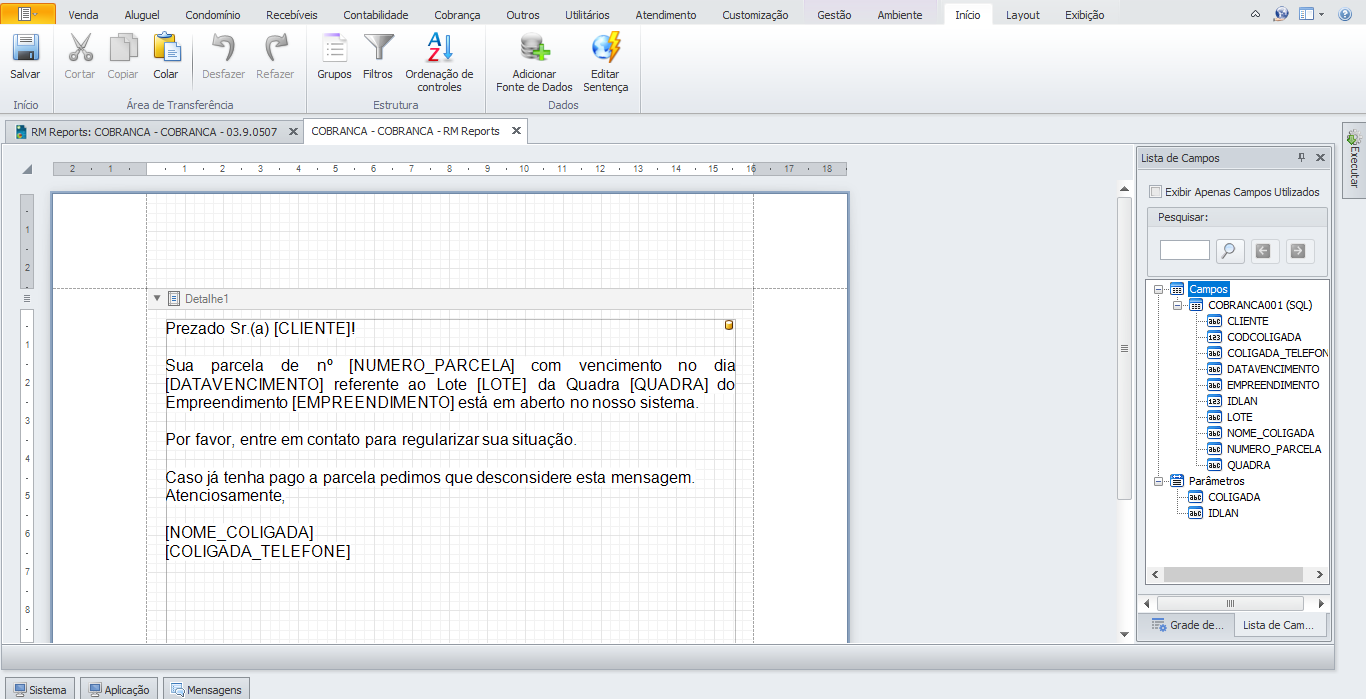The height and width of the screenshot is (699, 1366).
Task: Open the Gestão ribbon tab
Action: click(x=834, y=15)
